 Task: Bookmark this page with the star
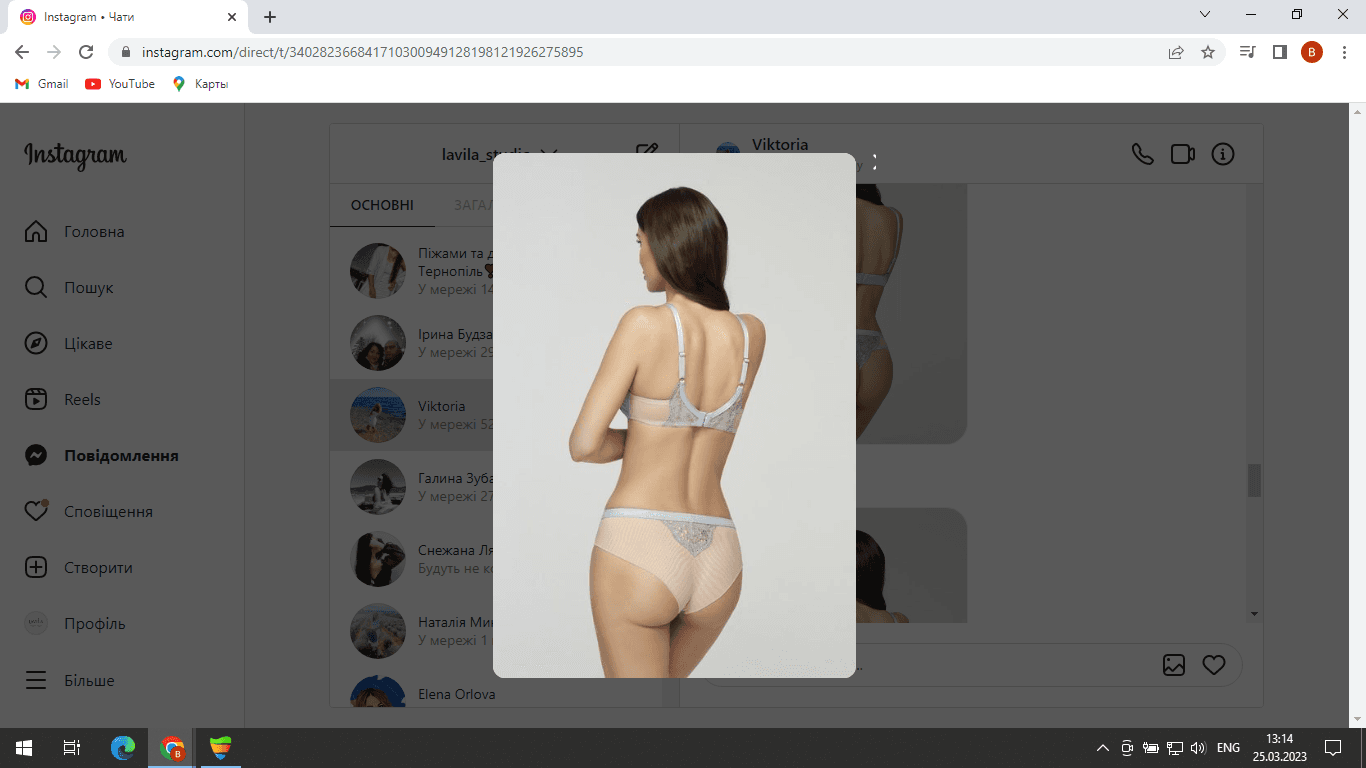pyautogui.click(x=1208, y=52)
